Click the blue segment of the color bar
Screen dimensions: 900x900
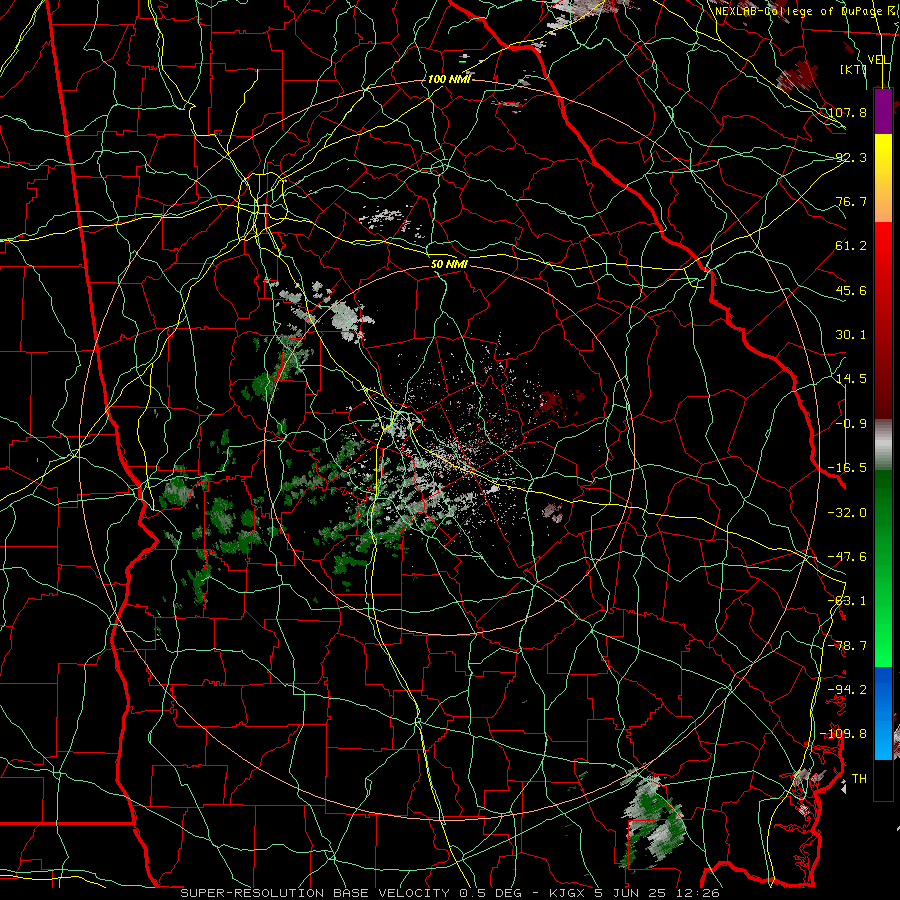click(x=883, y=713)
